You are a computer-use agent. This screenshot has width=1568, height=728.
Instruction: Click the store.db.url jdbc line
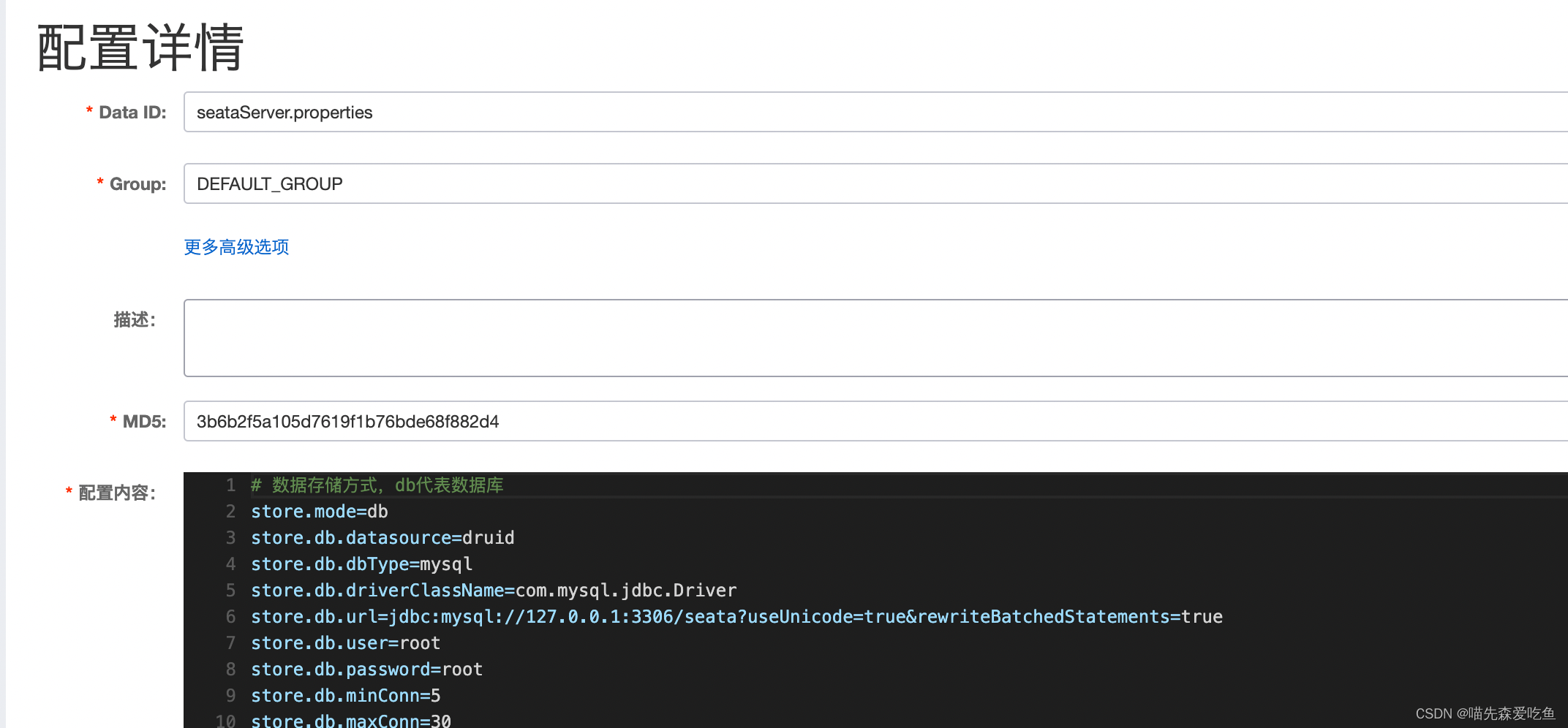pyautogui.click(x=736, y=617)
